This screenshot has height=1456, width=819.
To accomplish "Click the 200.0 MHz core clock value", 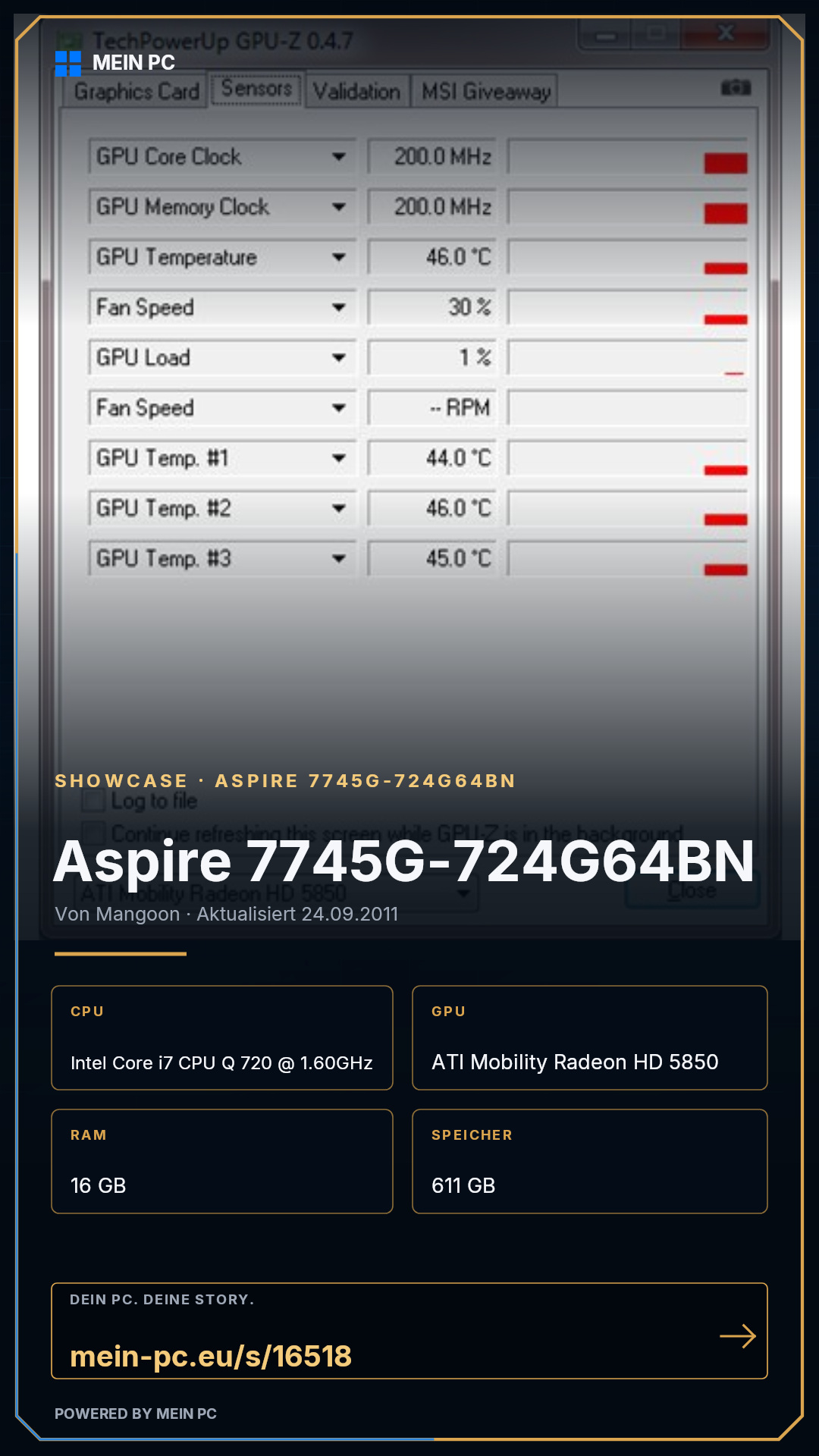I will coord(433,157).
